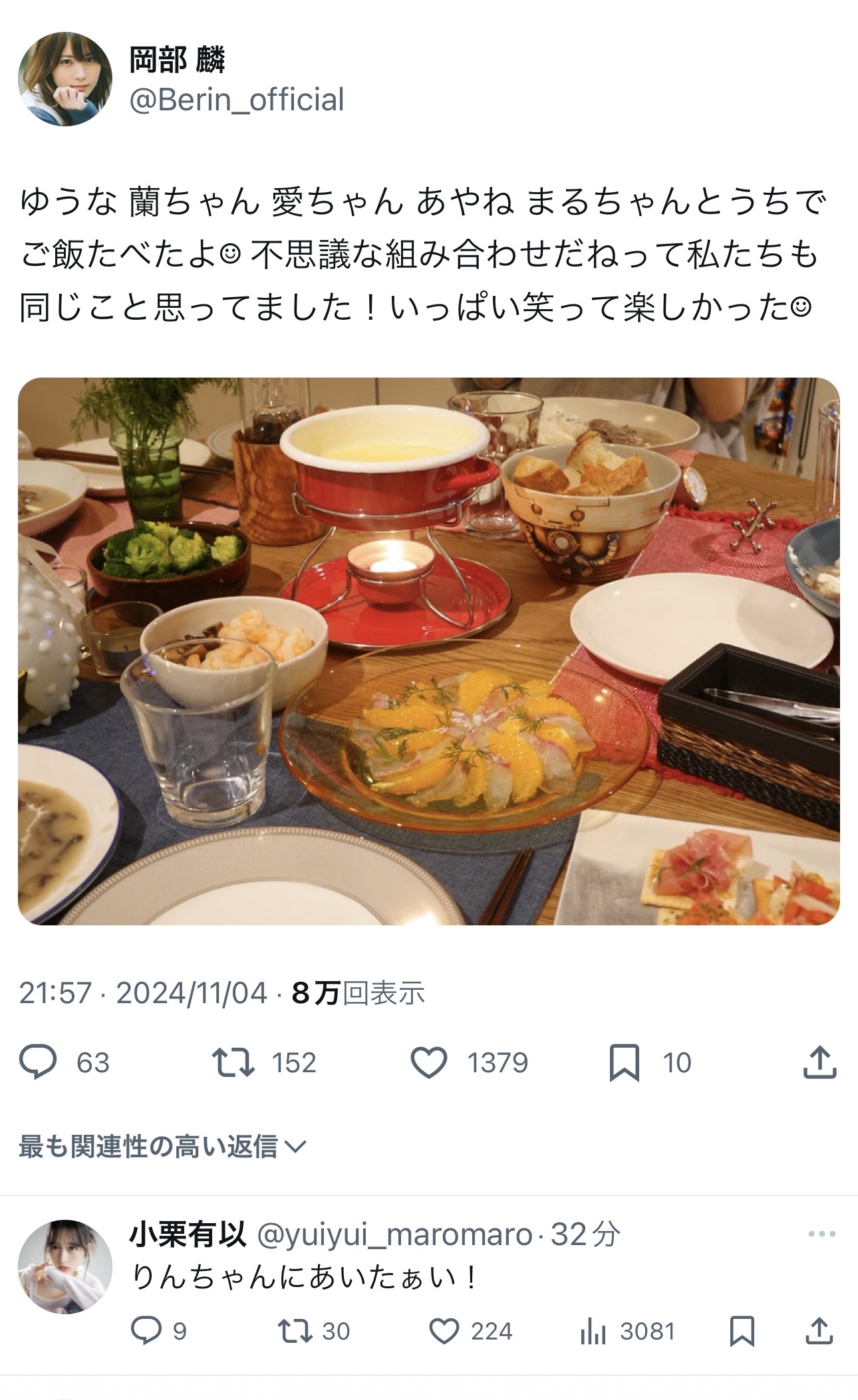Open the dinner table photo
Screen dimensions: 858x1400
pyautogui.click(x=429, y=651)
